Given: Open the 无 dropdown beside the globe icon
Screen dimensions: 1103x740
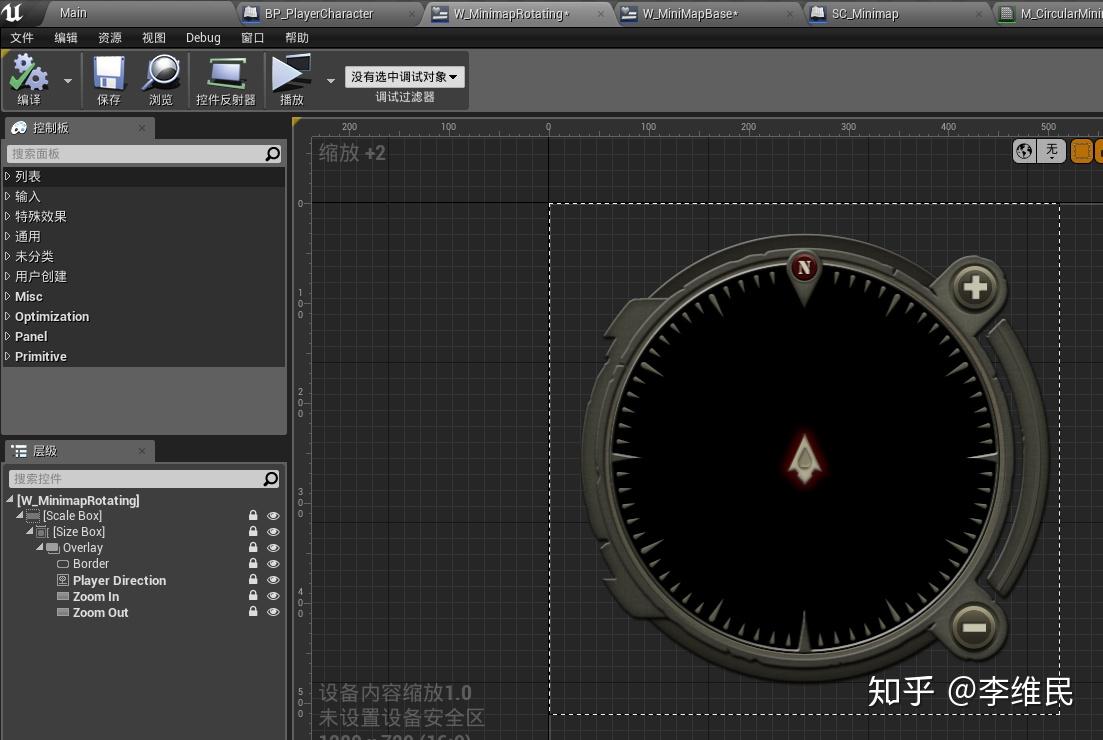Looking at the screenshot, I should point(1051,151).
